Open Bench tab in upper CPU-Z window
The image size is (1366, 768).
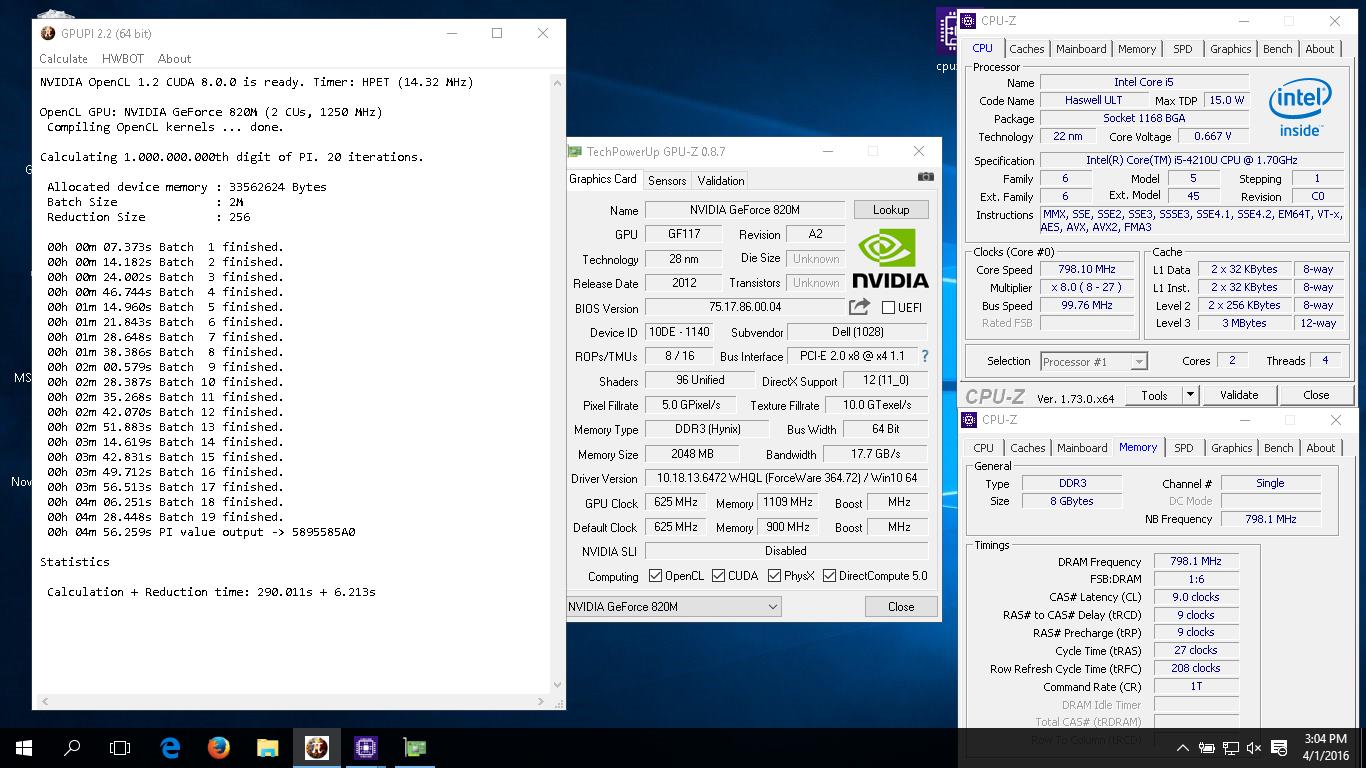[x=1277, y=49]
